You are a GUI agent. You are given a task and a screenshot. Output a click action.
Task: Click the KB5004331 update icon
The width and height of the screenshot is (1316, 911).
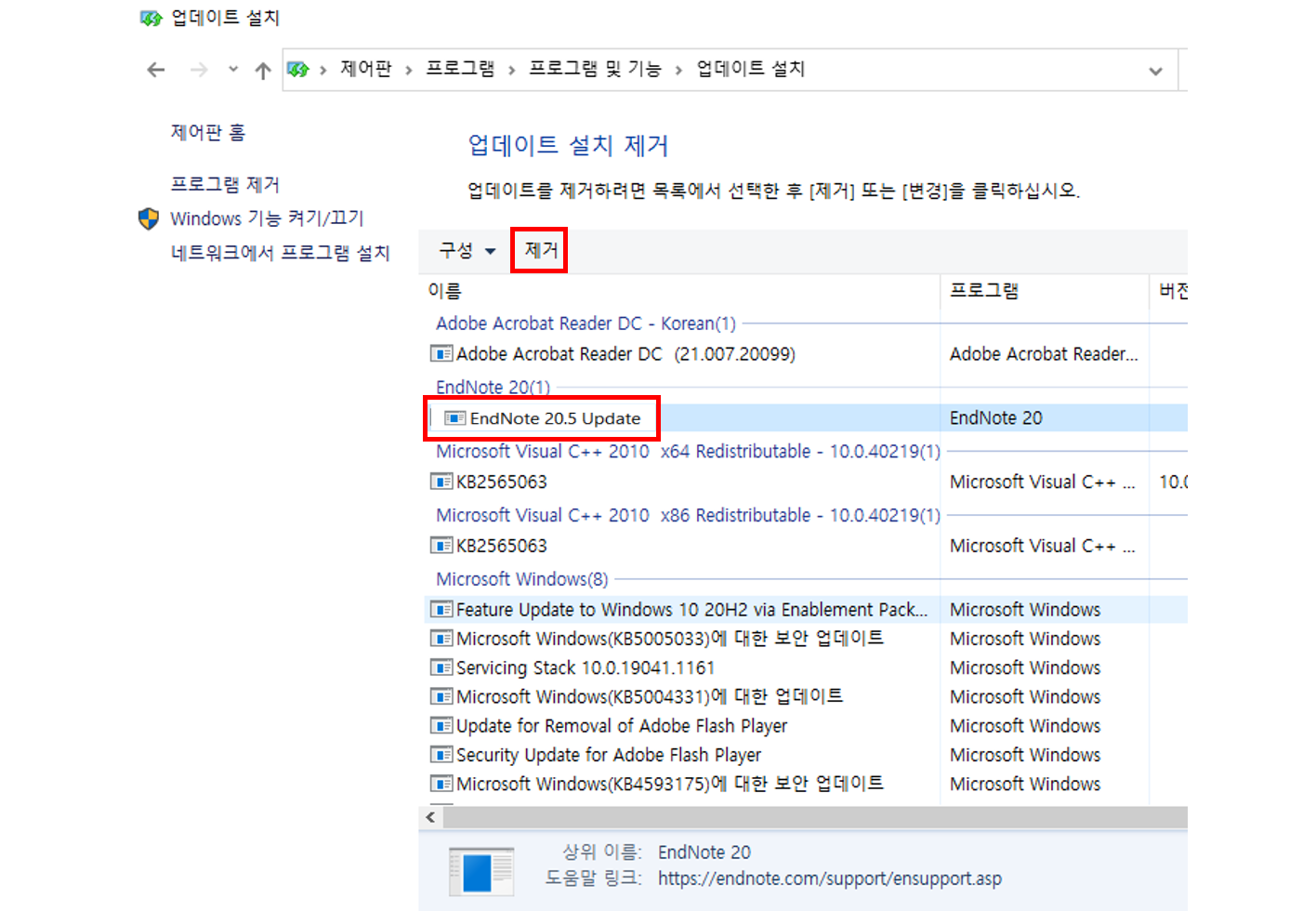(x=441, y=696)
